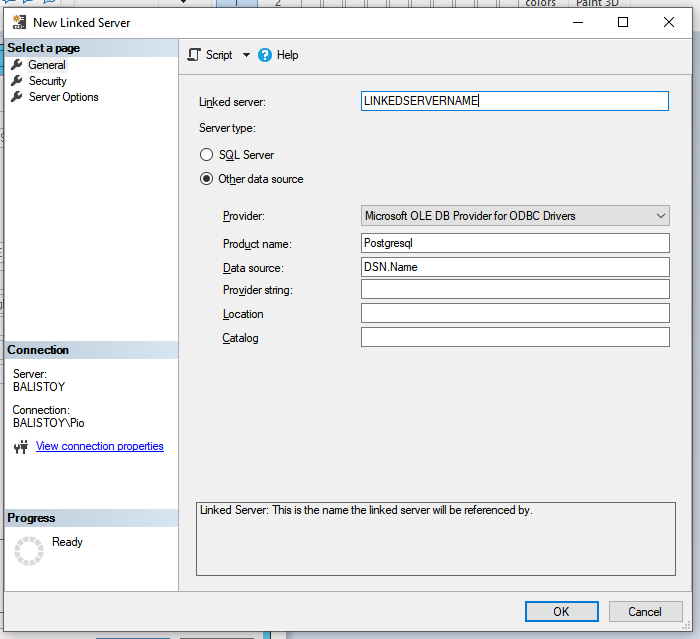
Task: Select the SQL Server radio button
Action: click(x=207, y=155)
